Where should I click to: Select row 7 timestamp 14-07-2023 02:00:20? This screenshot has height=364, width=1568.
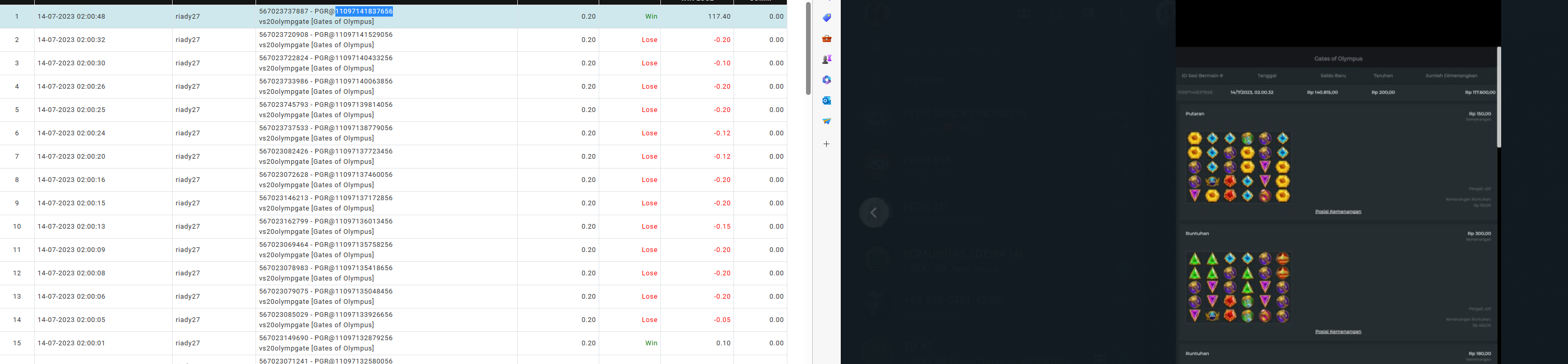71,157
